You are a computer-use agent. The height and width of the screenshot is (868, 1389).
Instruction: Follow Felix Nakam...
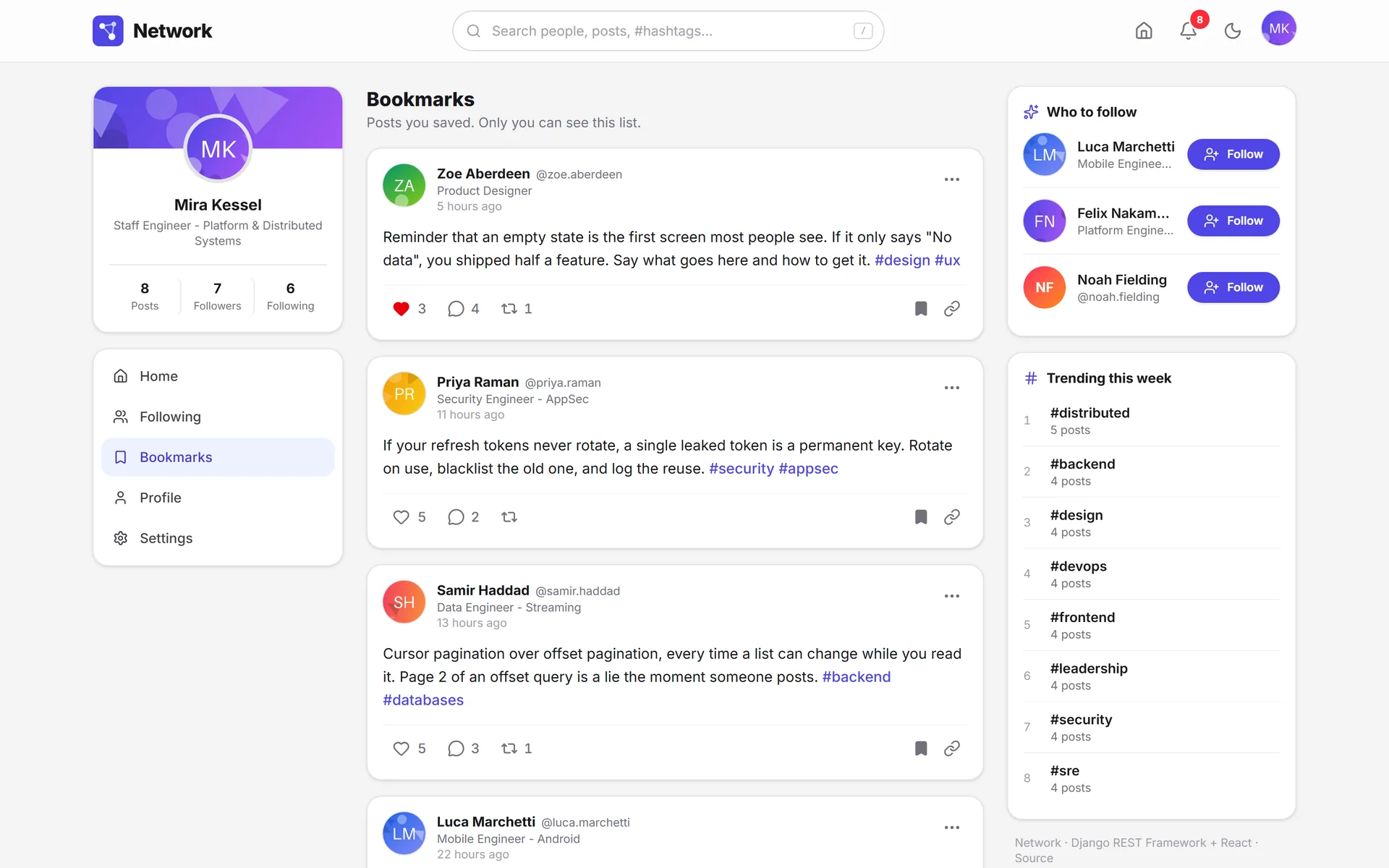[1233, 221]
